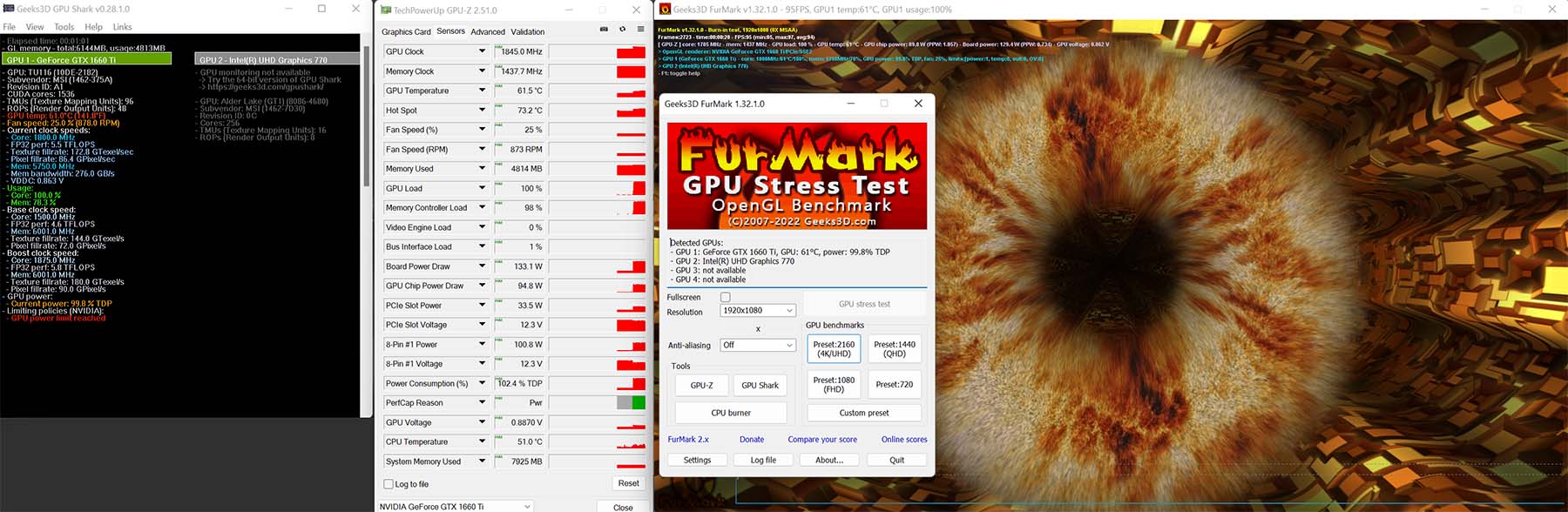1568x512 pixels.
Task: Click the GPU Temperature value 61.5 °C
Action: 530,91
